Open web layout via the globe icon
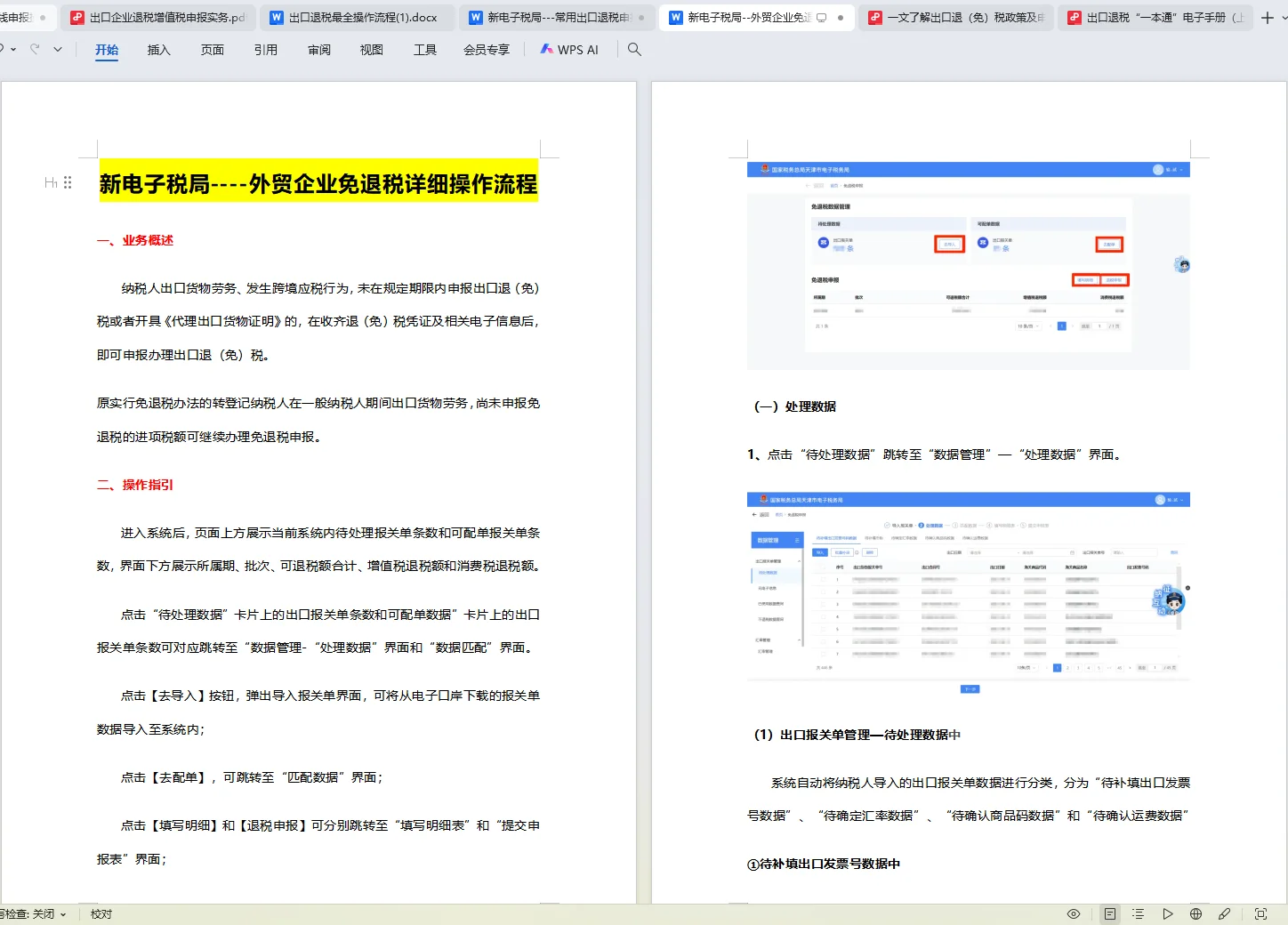The height and width of the screenshot is (925, 1288). (x=1196, y=913)
